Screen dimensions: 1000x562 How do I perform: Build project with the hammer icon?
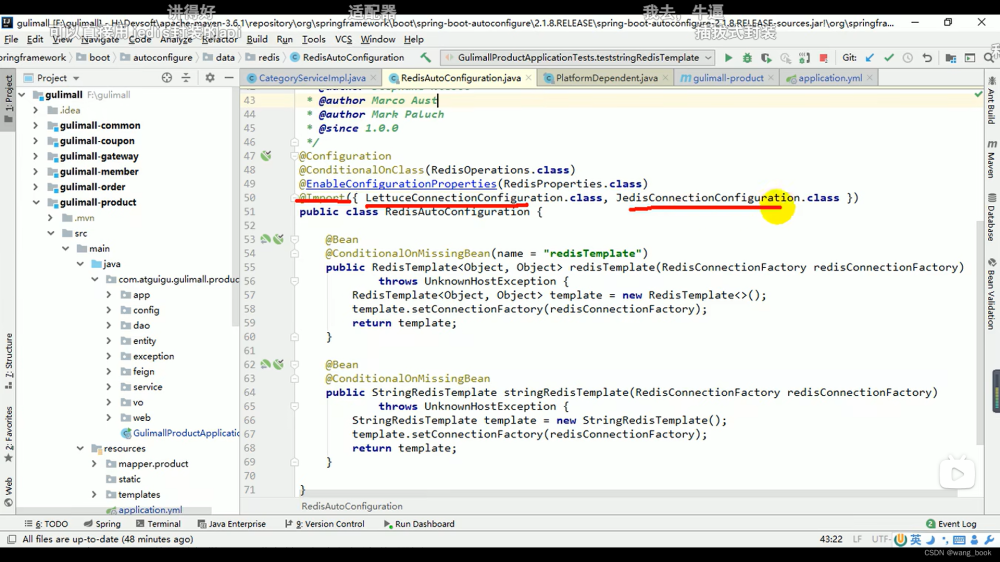425,57
